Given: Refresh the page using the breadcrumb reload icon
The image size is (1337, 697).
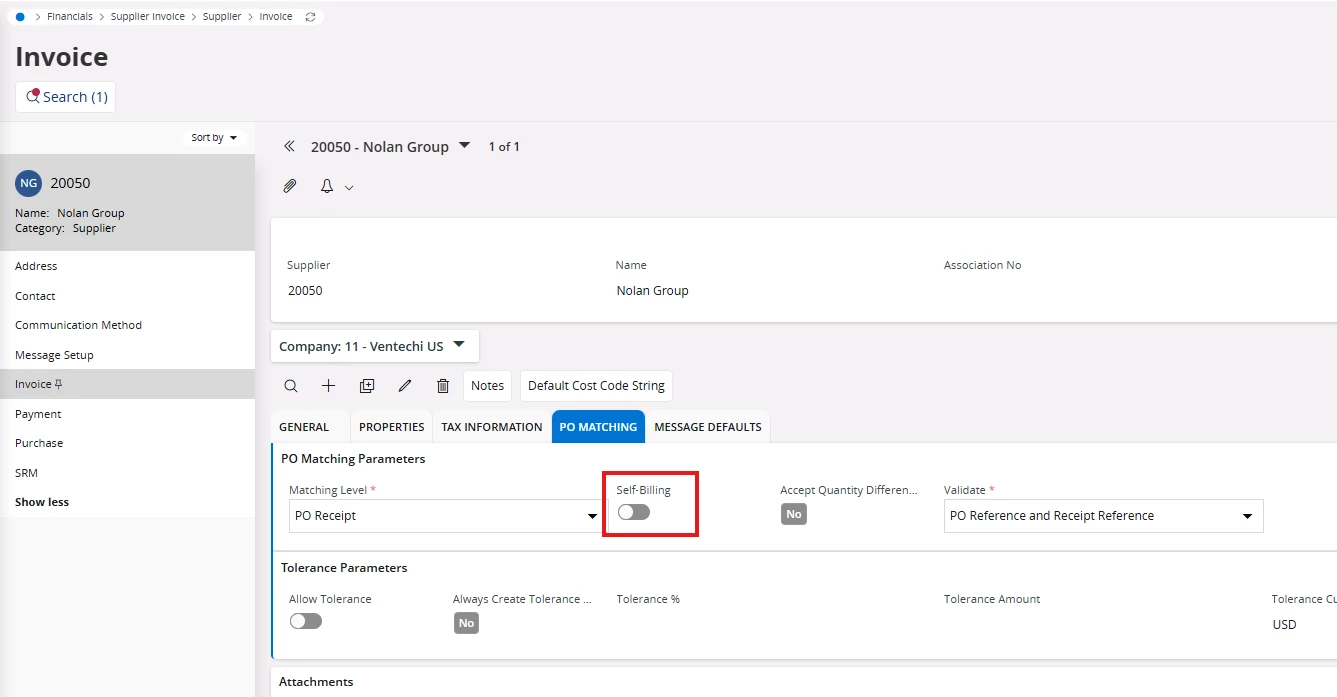Looking at the screenshot, I should coord(310,17).
